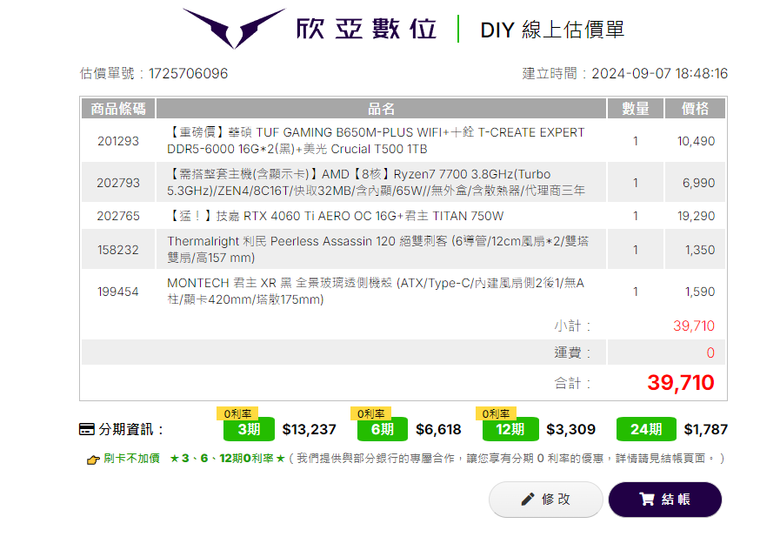The image size is (780, 537).
Task: Click the 數量 column header
Action: click(x=635, y=108)
